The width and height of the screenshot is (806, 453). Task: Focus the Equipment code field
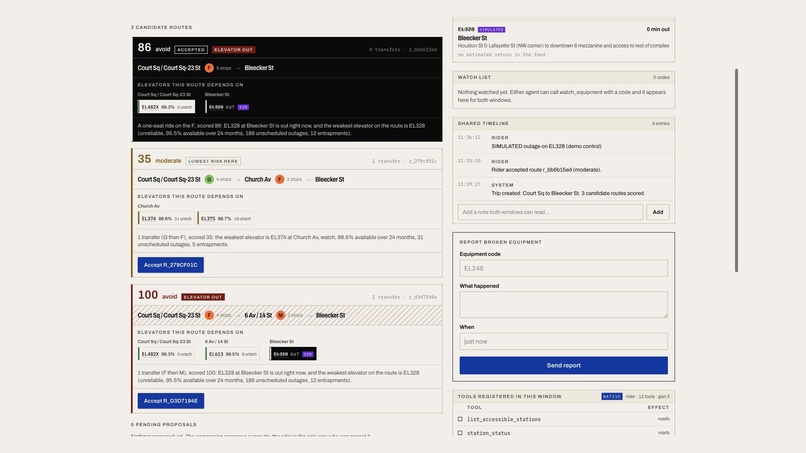pyautogui.click(x=563, y=268)
